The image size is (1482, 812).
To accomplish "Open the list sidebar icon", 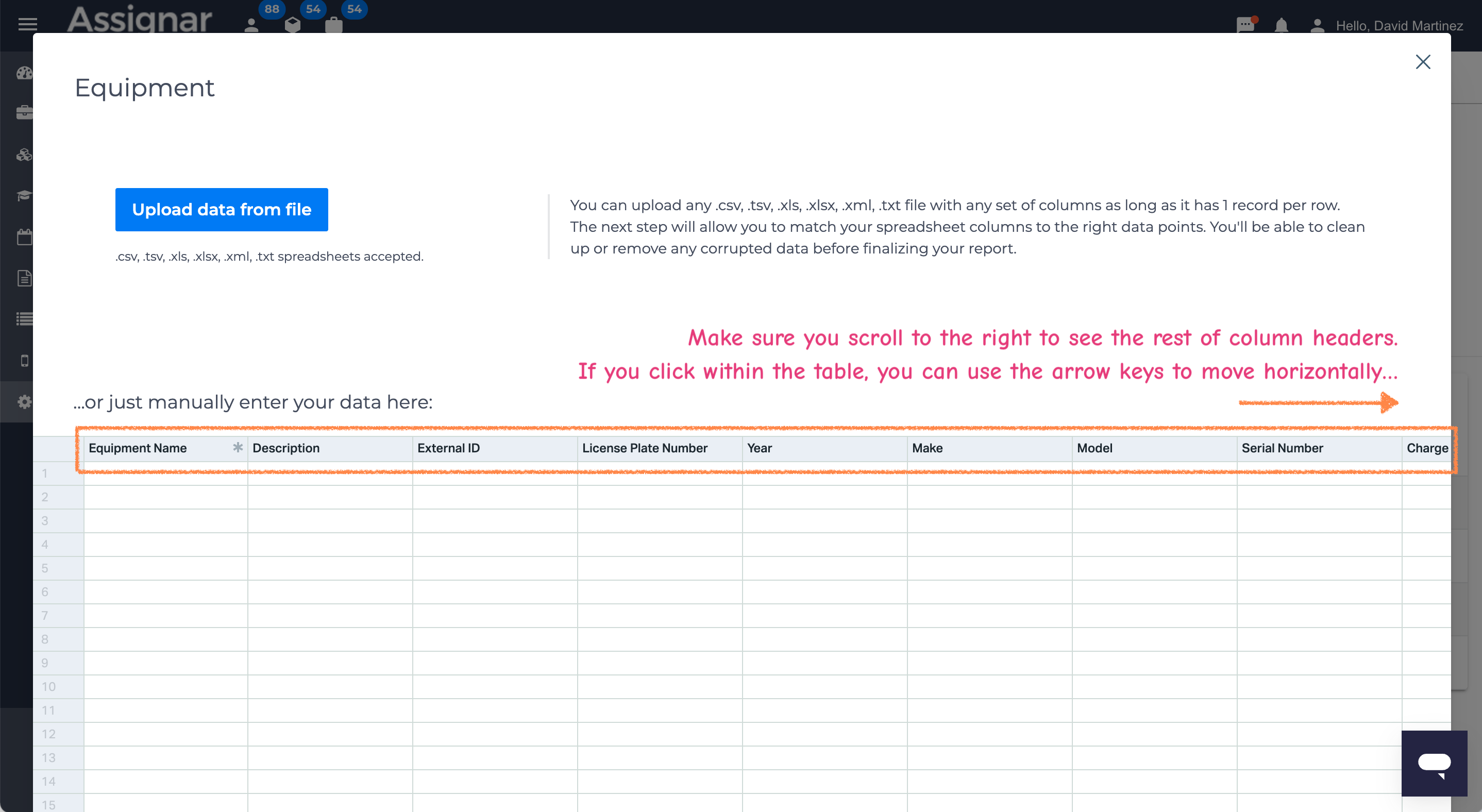I will (x=24, y=318).
